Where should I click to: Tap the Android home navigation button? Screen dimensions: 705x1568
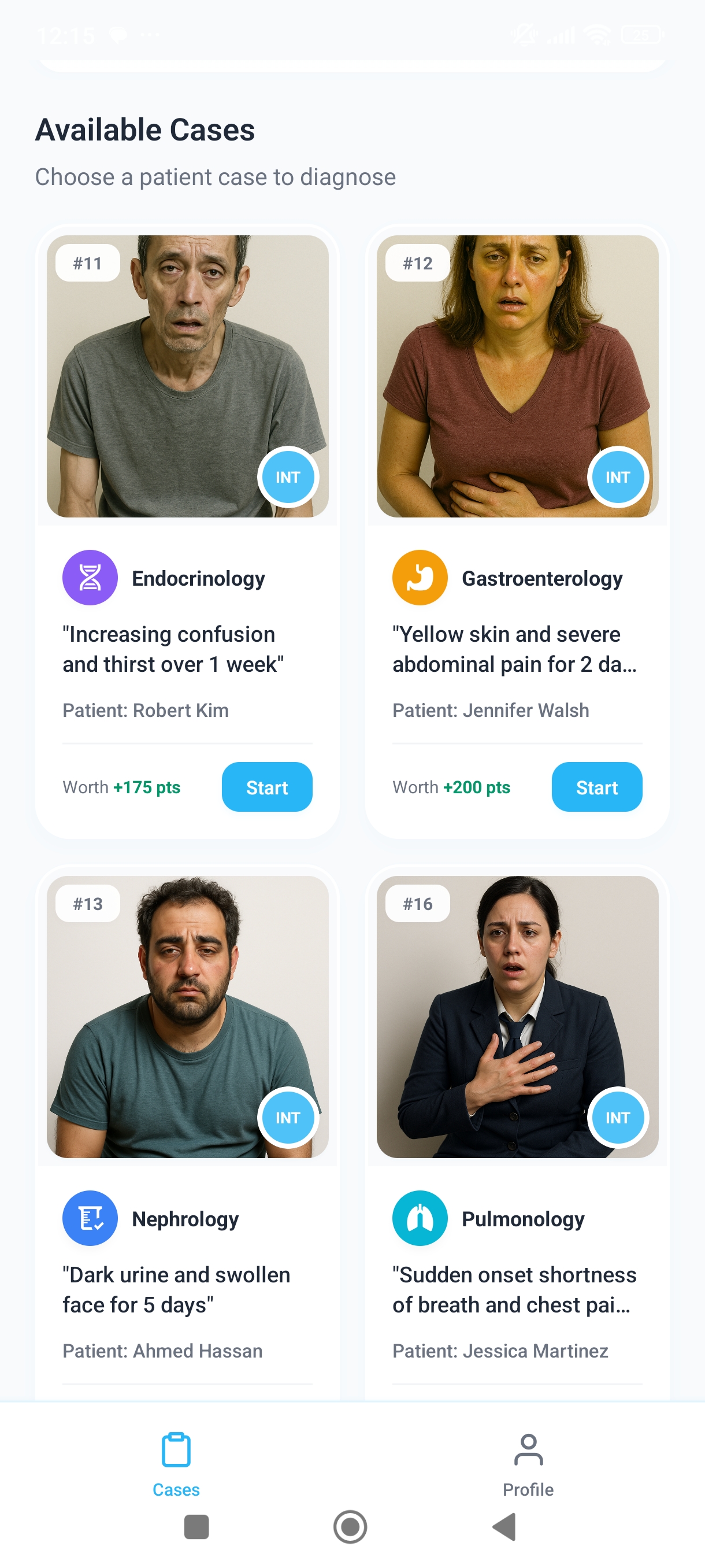pos(350,1526)
